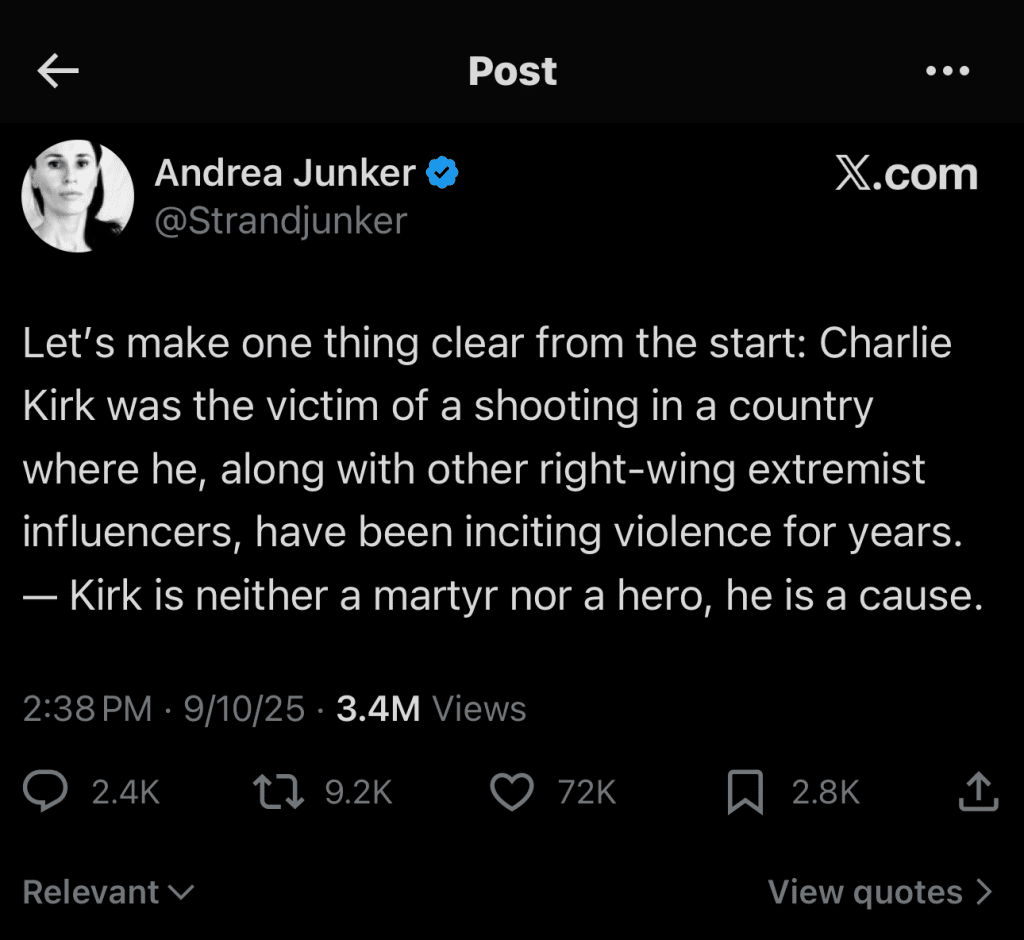Tap the share upload icon

tap(979, 792)
